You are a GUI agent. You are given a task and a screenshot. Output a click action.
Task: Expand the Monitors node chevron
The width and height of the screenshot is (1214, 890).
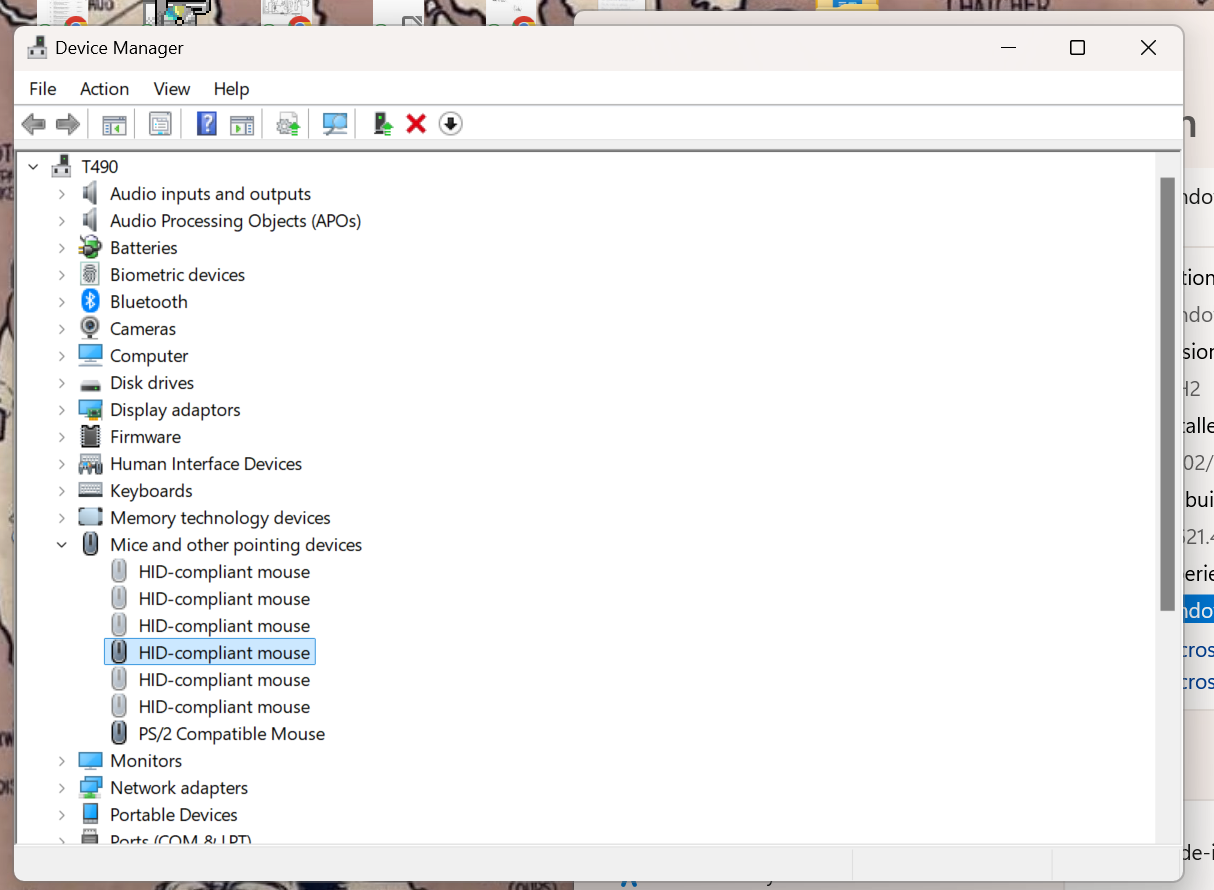click(x=62, y=761)
